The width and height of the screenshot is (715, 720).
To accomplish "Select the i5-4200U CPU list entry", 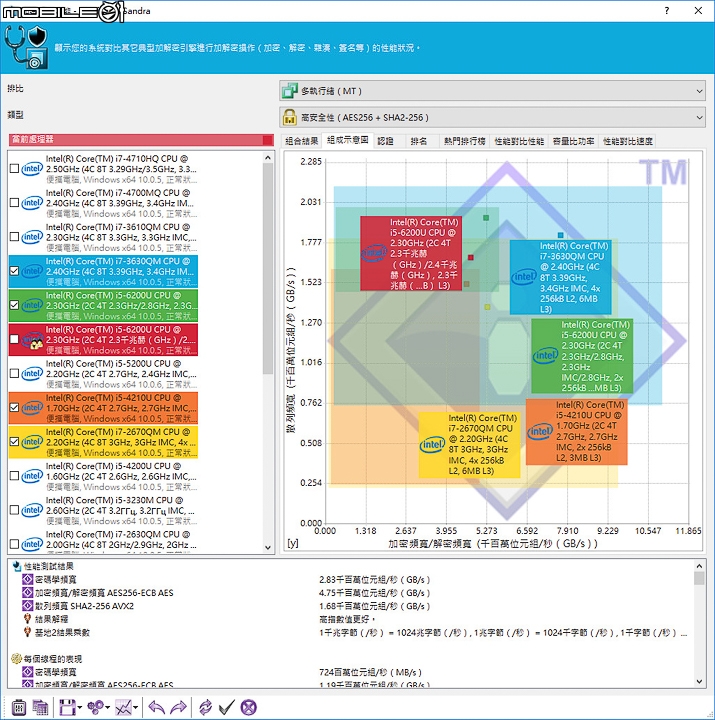I will pos(103,476).
